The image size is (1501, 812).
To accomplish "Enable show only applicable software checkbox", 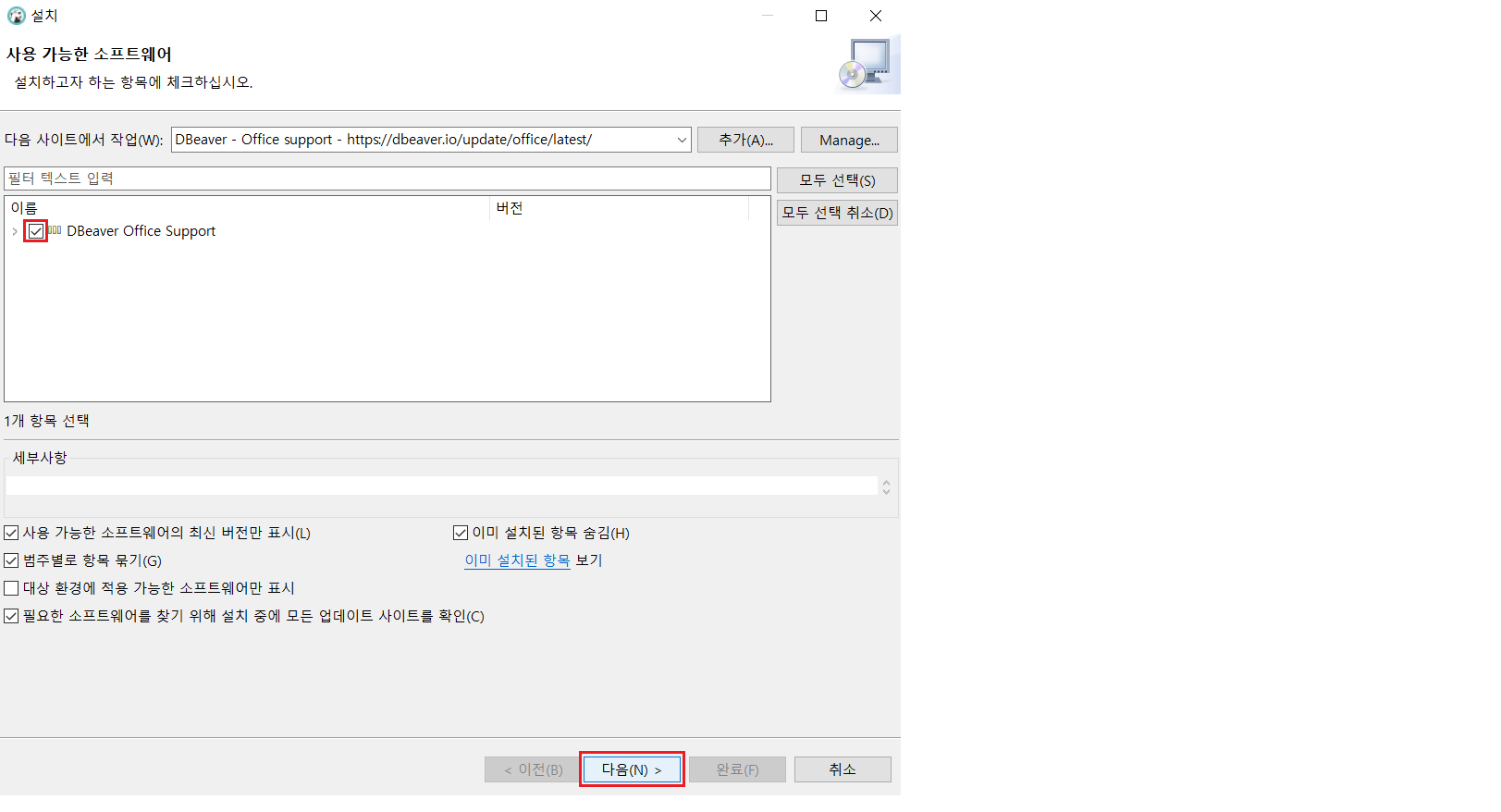I will (x=12, y=588).
